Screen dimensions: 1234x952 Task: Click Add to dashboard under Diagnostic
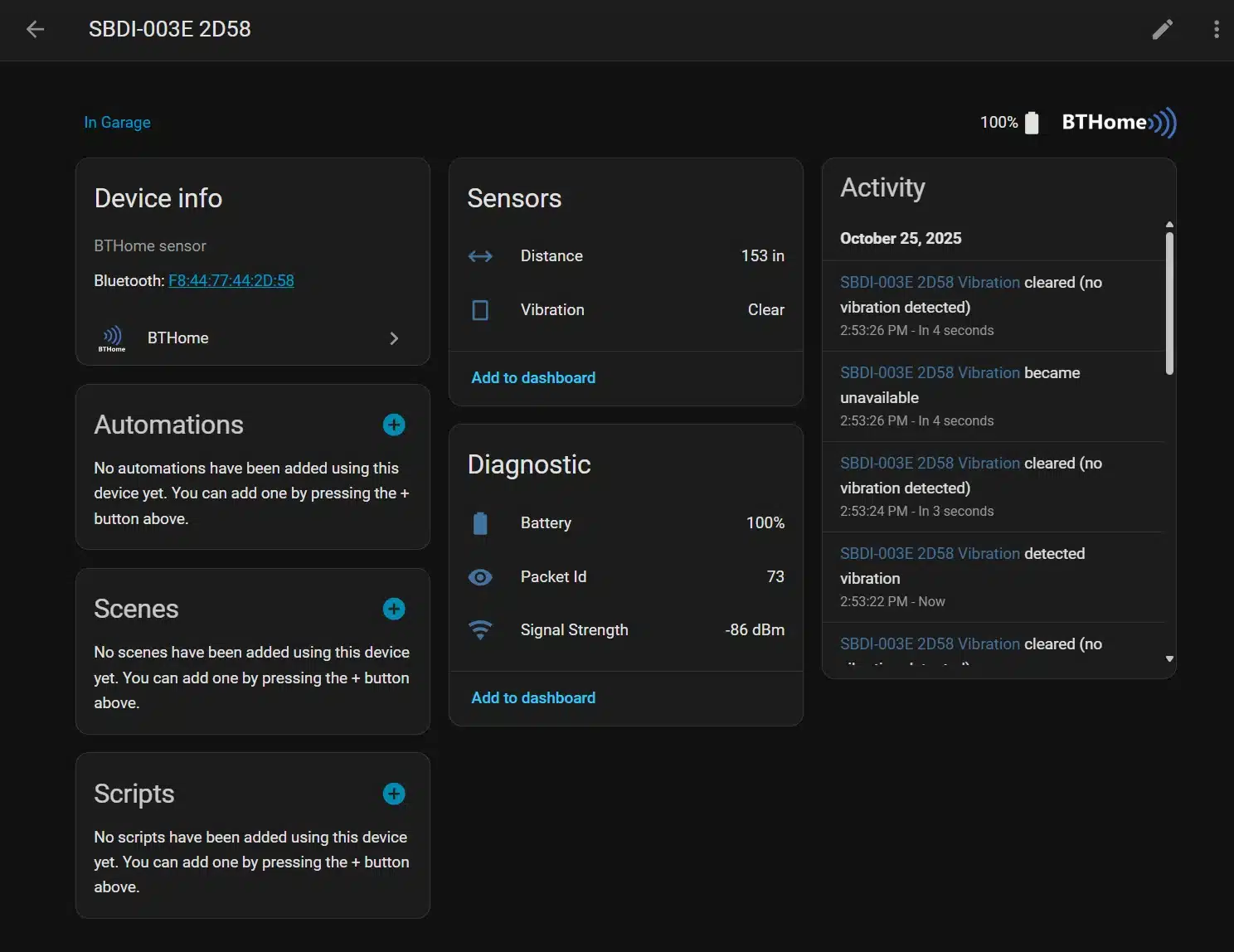point(532,698)
